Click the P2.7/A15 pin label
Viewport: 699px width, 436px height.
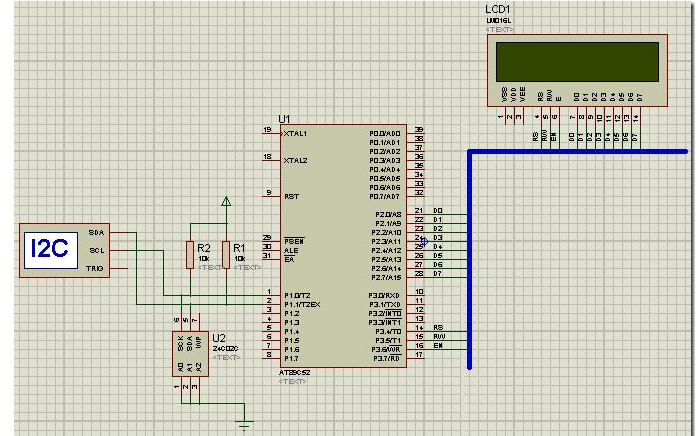[386, 277]
